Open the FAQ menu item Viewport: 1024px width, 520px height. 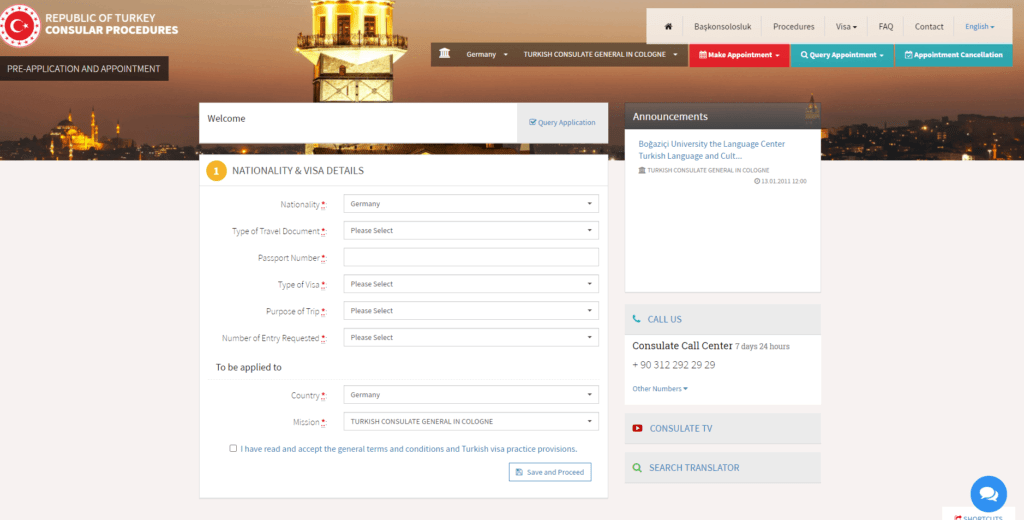pos(885,27)
